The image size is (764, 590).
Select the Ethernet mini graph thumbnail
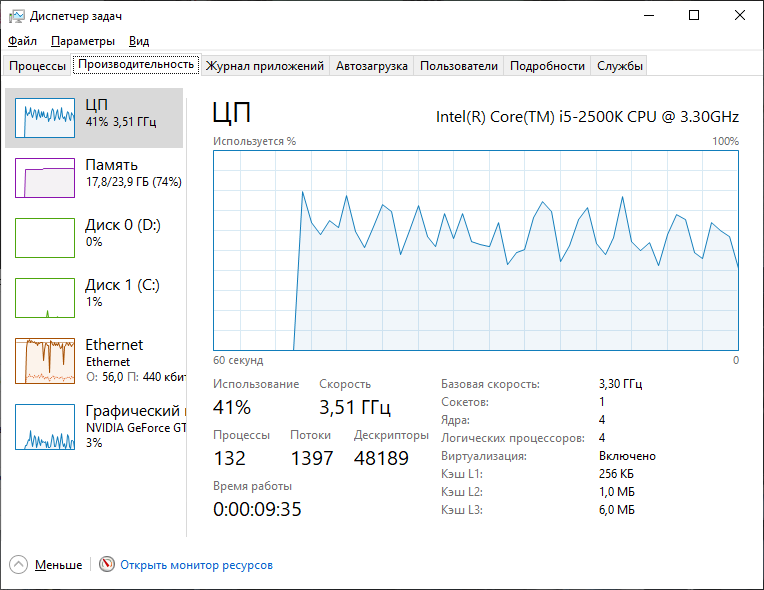point(45,361)
